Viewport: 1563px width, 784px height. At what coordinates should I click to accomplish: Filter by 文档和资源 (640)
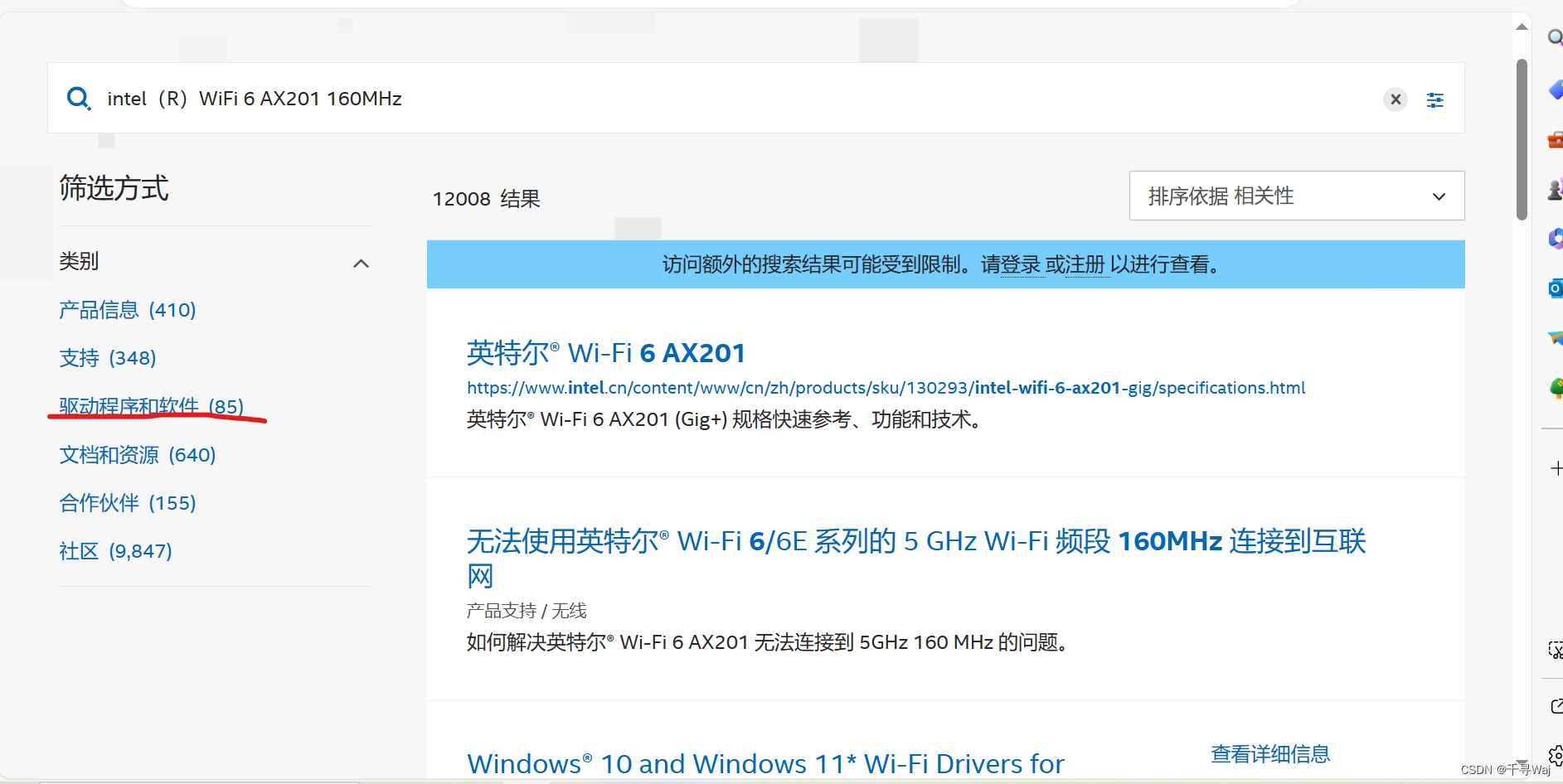tap(138, 455)
